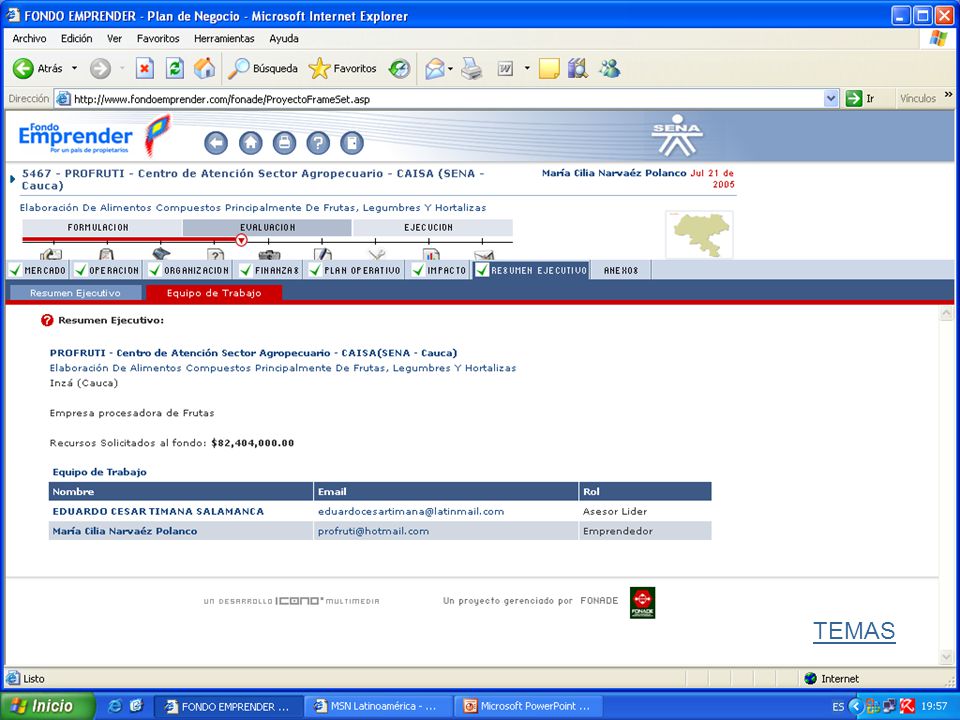The height and width of the screenshot is (720, 960).
Task: Open the History icon in IE toolbar
Action: [399, 68]
